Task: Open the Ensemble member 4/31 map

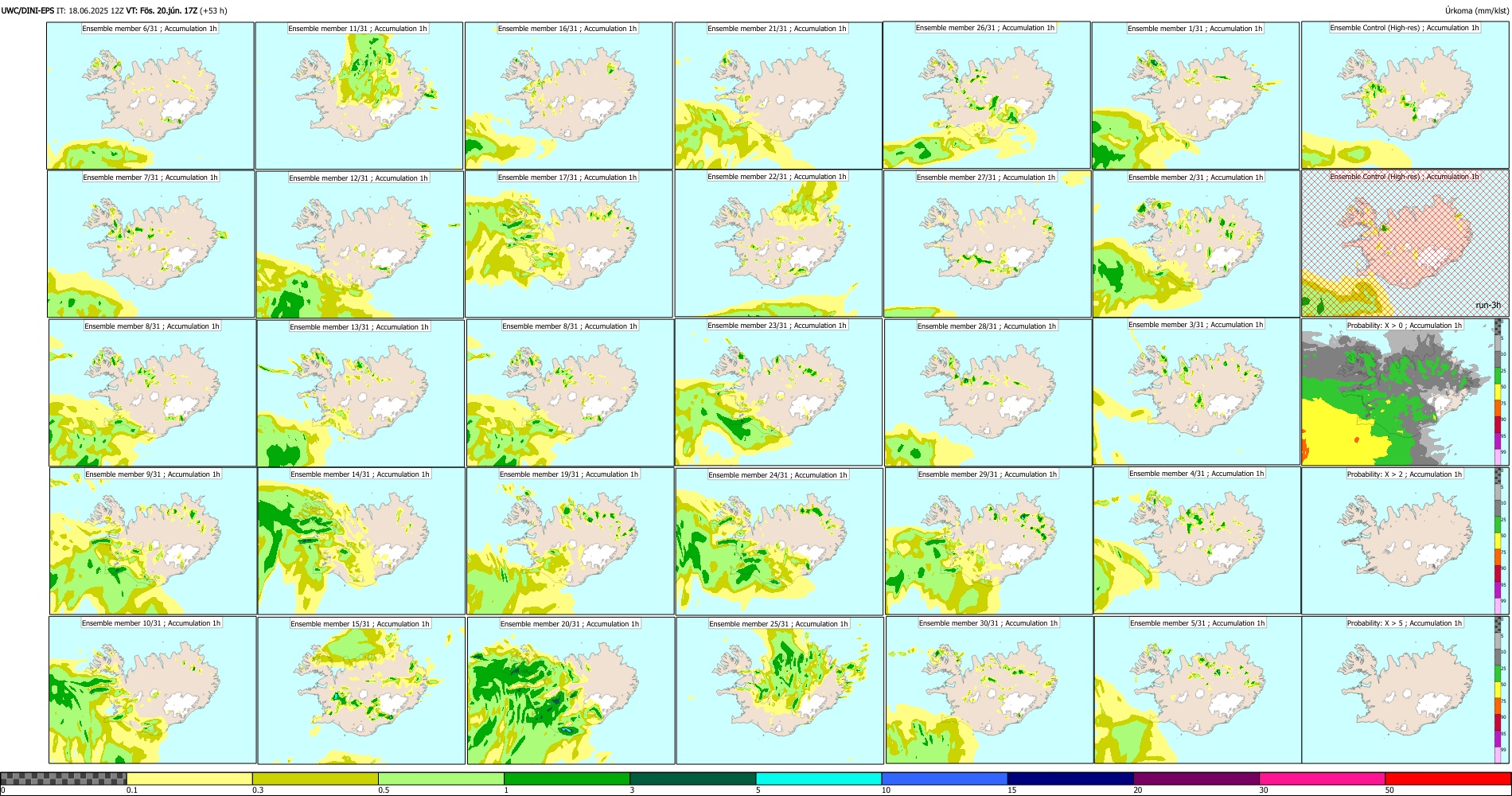Action: [x=1197, y=540]
